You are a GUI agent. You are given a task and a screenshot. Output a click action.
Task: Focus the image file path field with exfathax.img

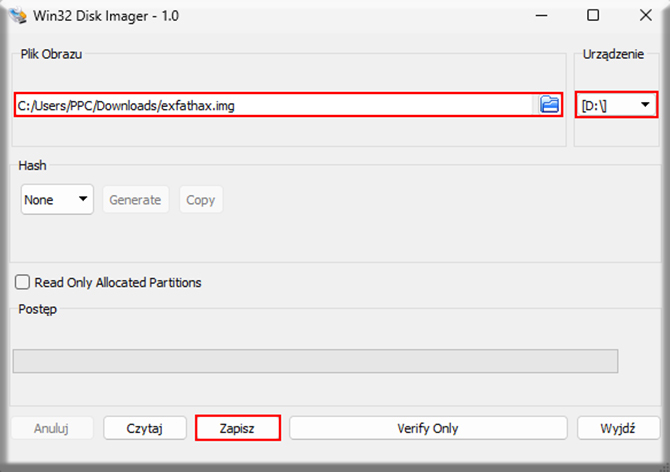tap(273, 105)
